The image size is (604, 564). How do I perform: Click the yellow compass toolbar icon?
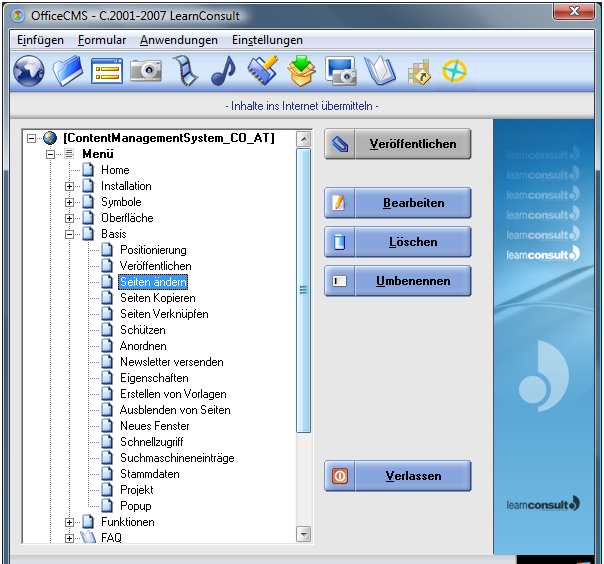[x=455, y=71]
